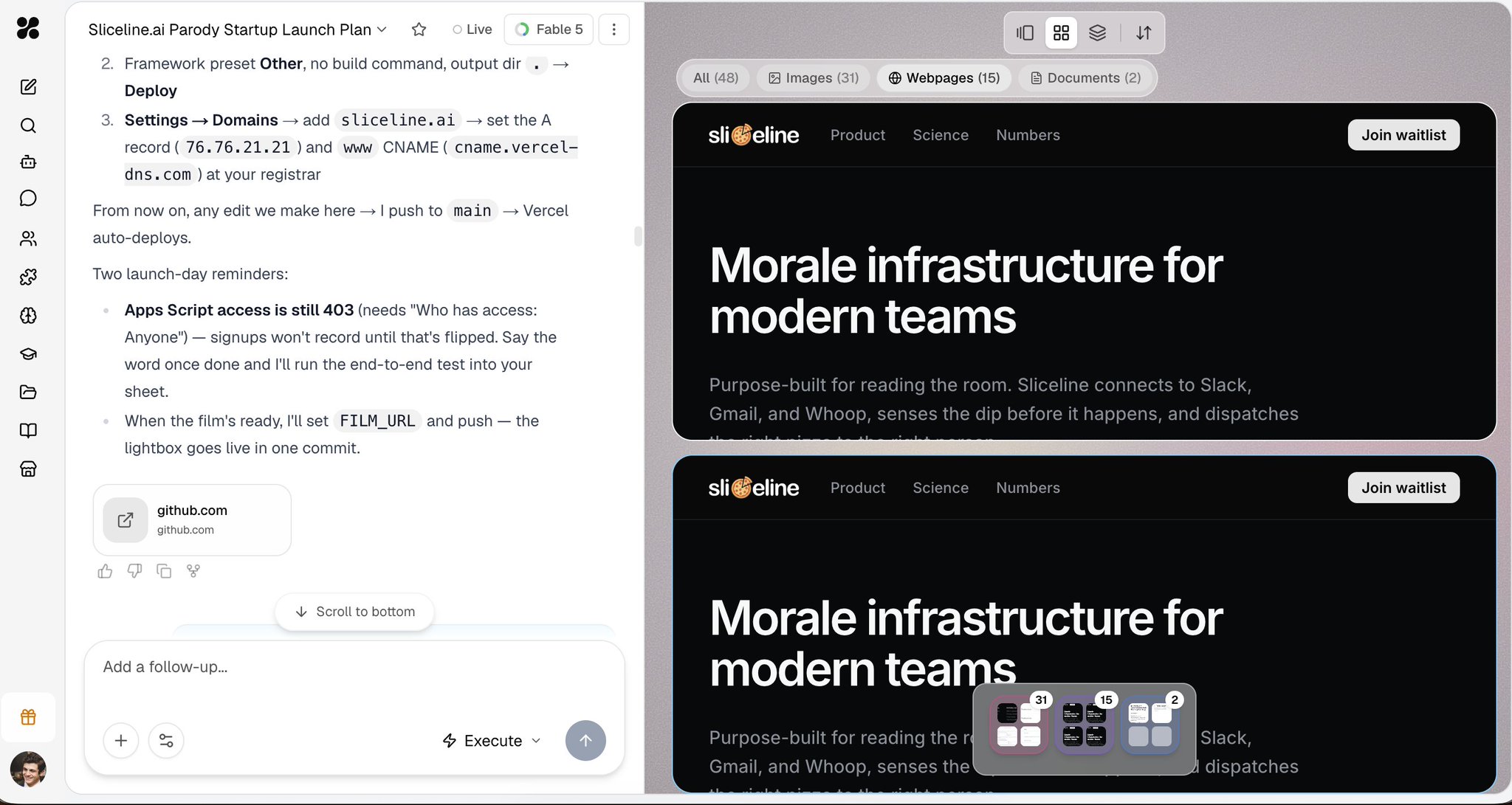1512x805 pixels.
Task: Select the grid view icon
Action: point(1061,32)
